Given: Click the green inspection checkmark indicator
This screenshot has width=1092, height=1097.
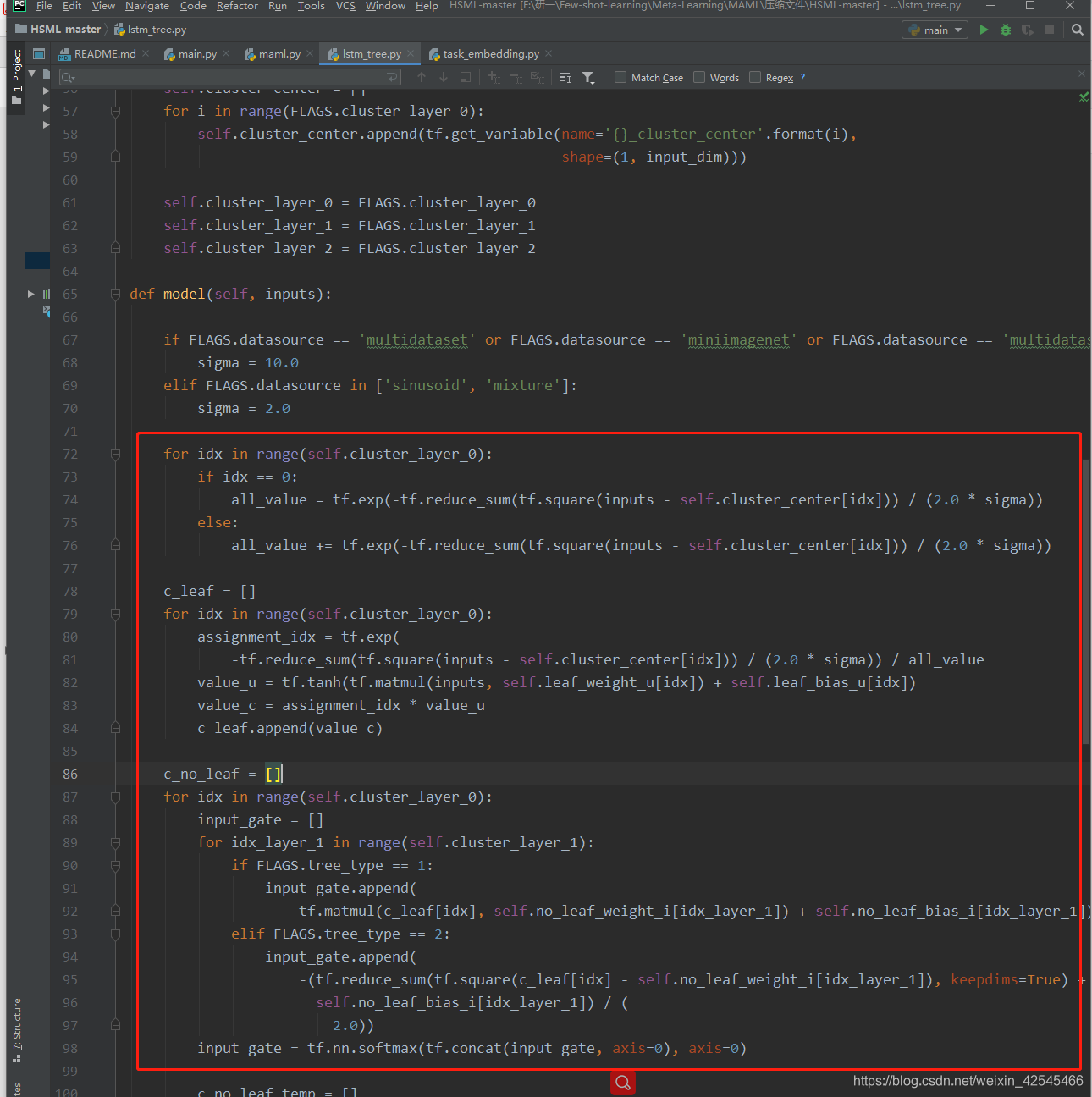Looking at the screenshot, I should pyautogui.click(x=1084, y=97).
